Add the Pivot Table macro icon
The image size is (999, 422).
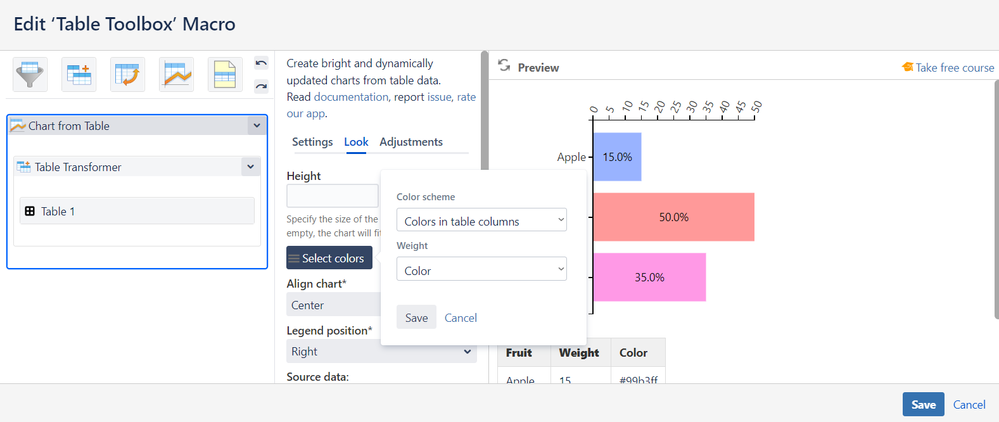[127, 75]
